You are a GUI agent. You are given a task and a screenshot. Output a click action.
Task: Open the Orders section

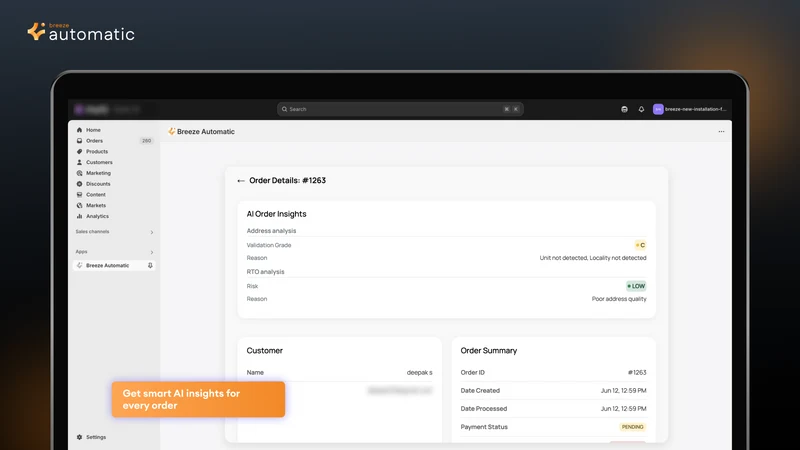(94, 141)
